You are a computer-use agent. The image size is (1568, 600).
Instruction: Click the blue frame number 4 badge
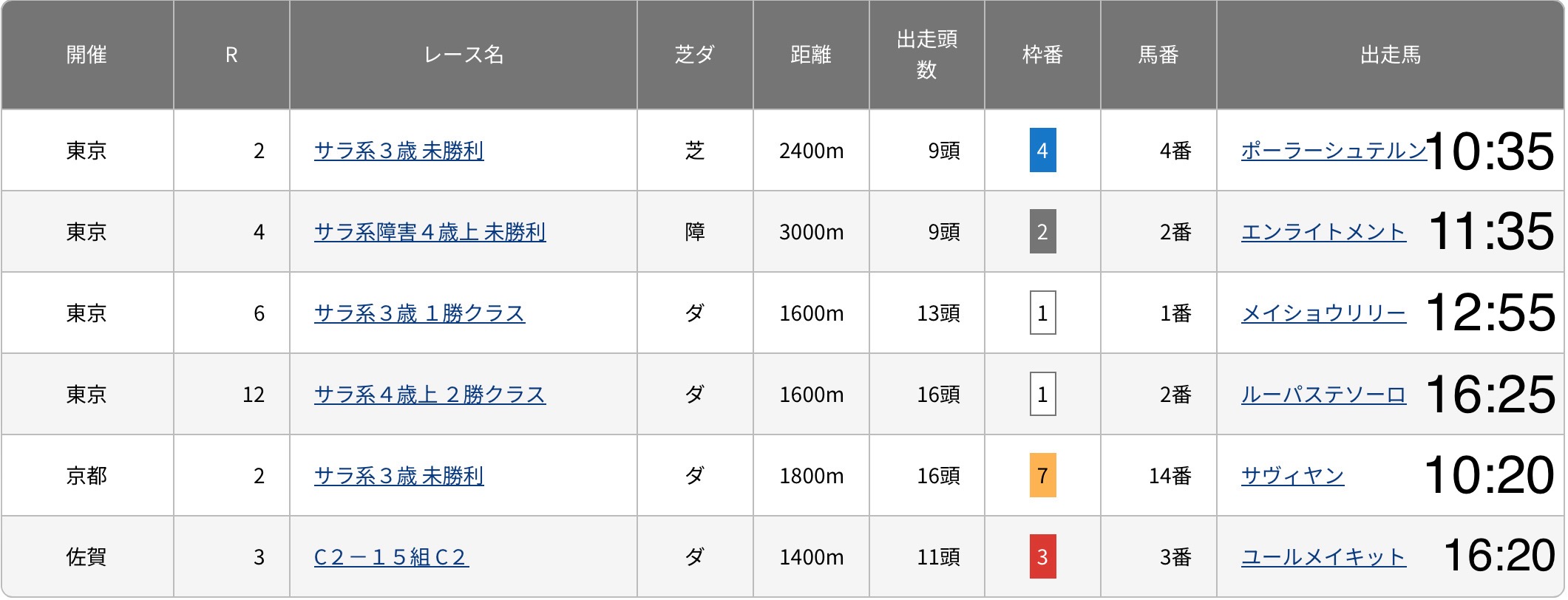pos(1042,151)
